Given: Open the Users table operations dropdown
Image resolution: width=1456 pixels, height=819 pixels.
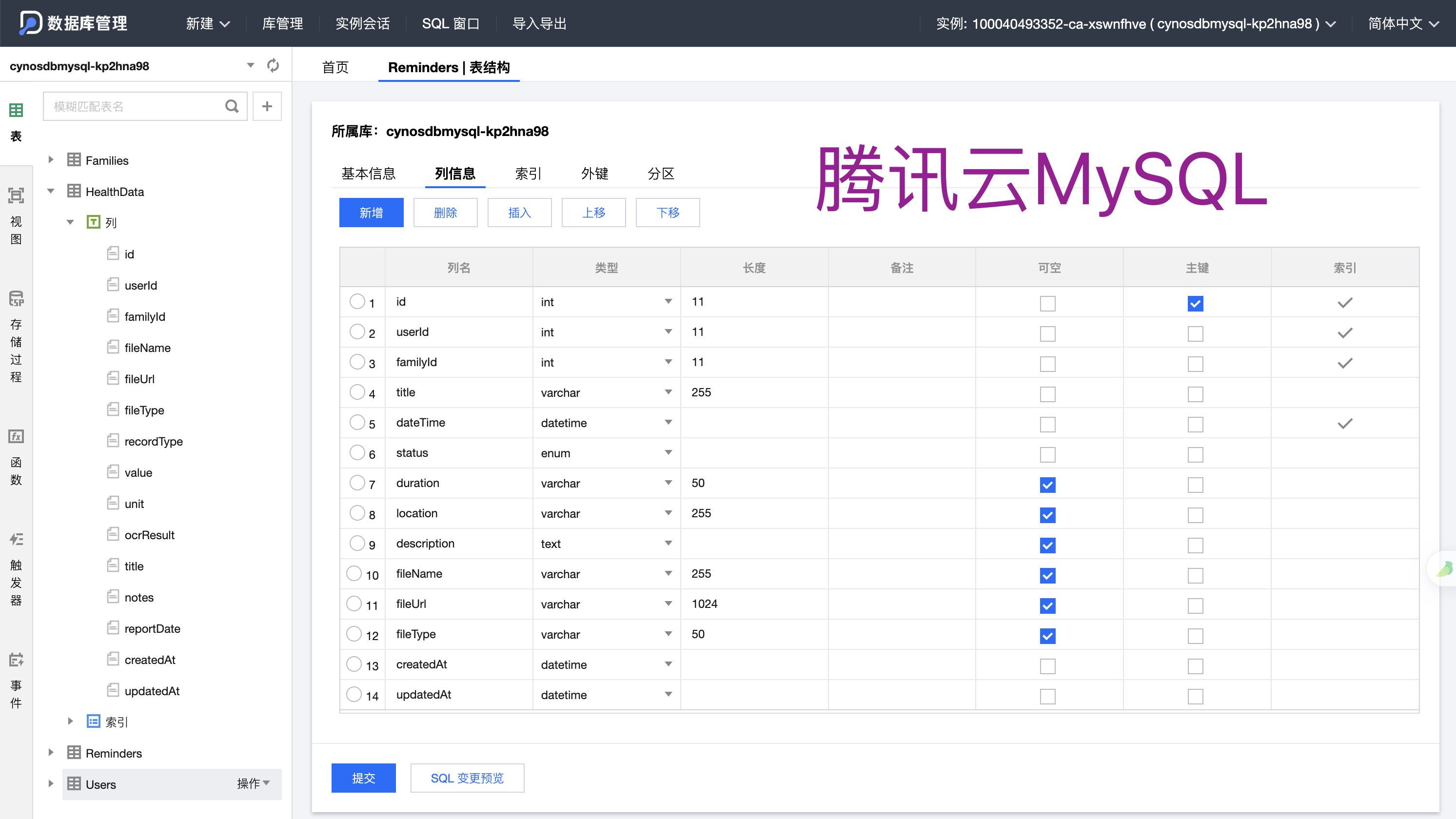Looking at the screenshot, I should (253, 783).
